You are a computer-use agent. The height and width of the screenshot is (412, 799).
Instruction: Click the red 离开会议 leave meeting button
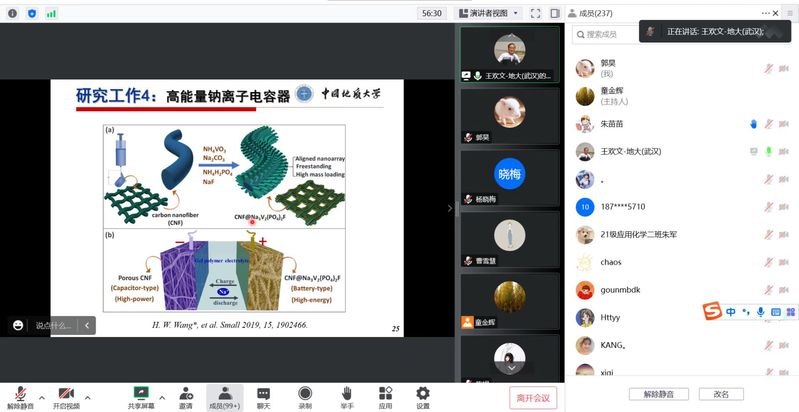[533, 397]
